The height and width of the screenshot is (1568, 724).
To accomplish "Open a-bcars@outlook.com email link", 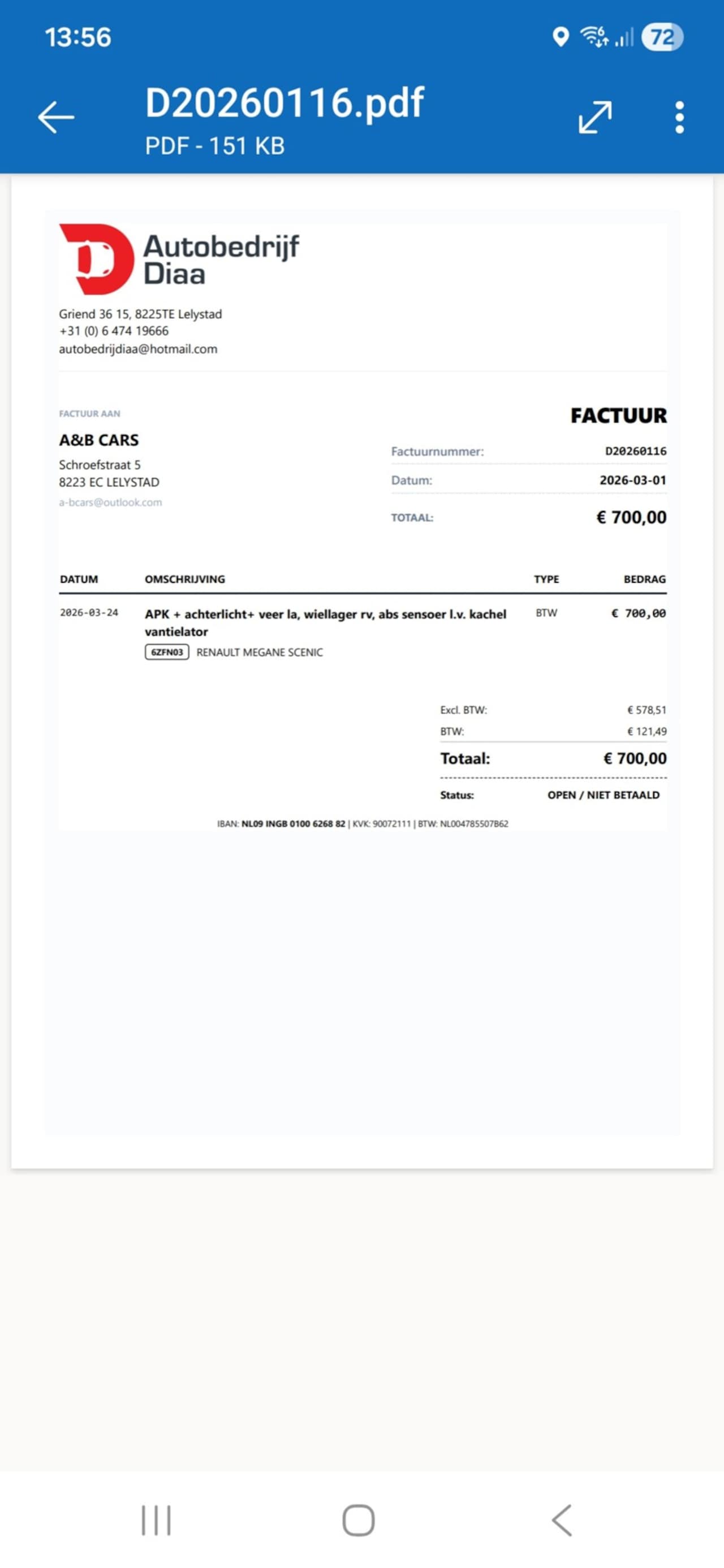I will click(x=110, y=502).
